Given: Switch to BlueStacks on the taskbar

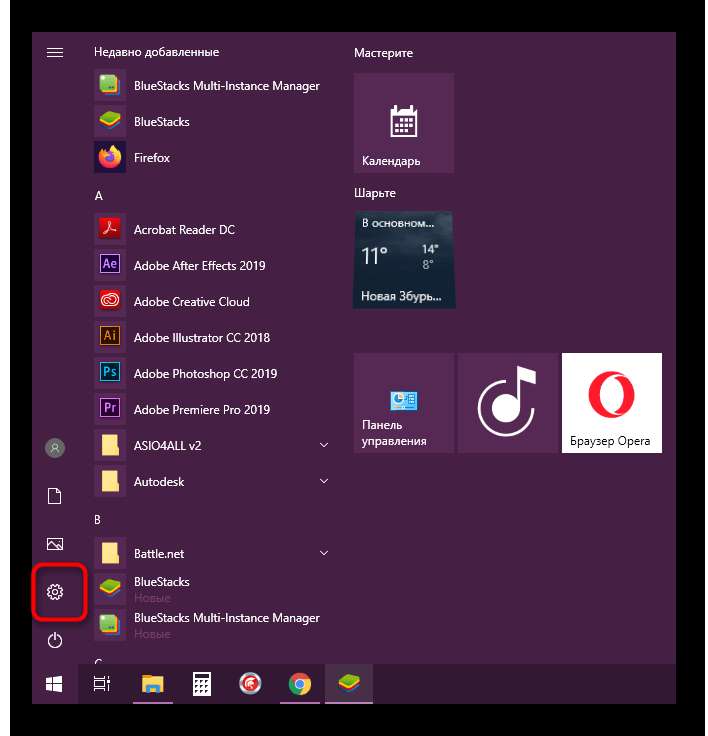Looking at the screenshot, I should click(349, 684).
